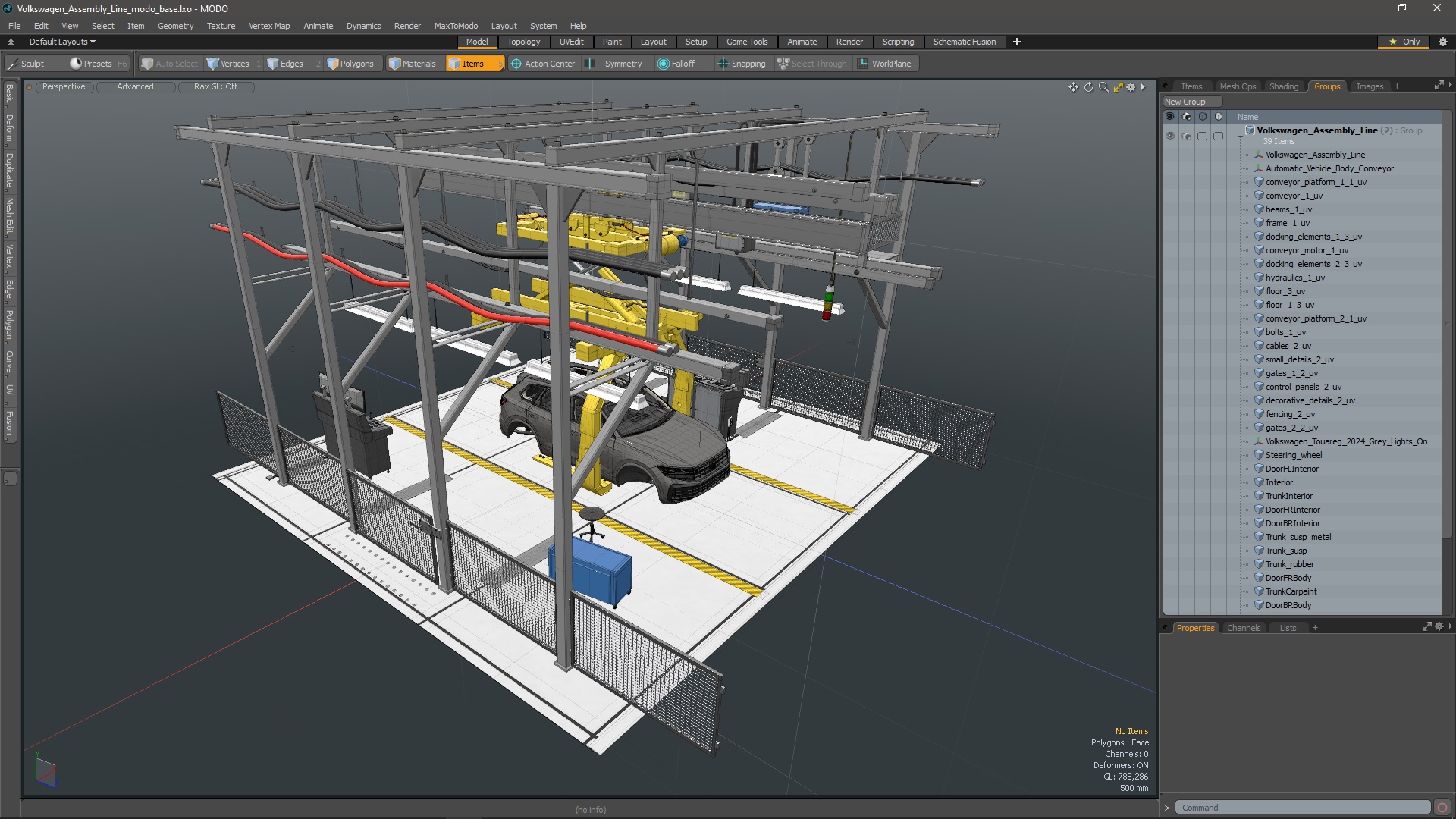1456x819 pixels.
Task: Open the Geometry menu
Action: pos(175,26)
